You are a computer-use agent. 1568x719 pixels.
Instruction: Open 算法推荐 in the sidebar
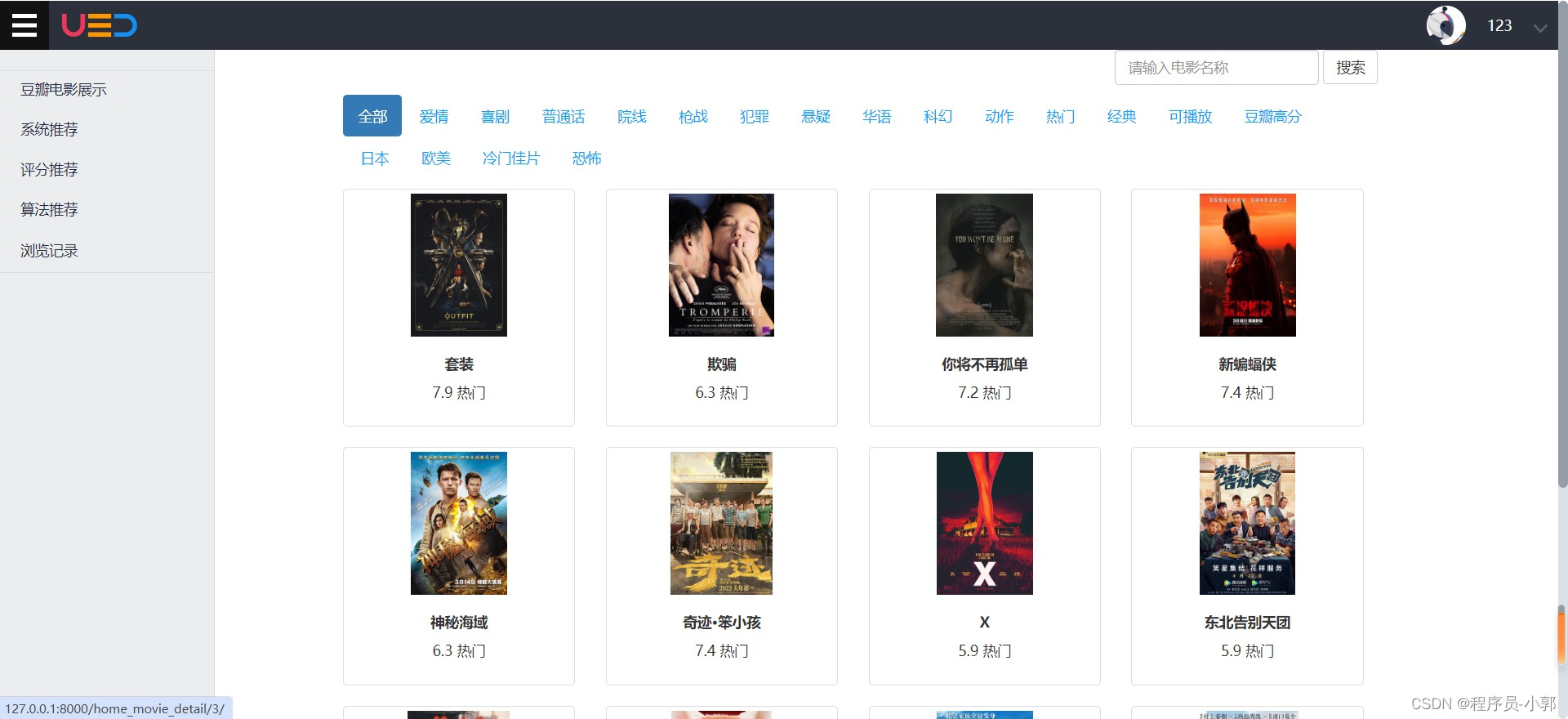click(49, 210)
